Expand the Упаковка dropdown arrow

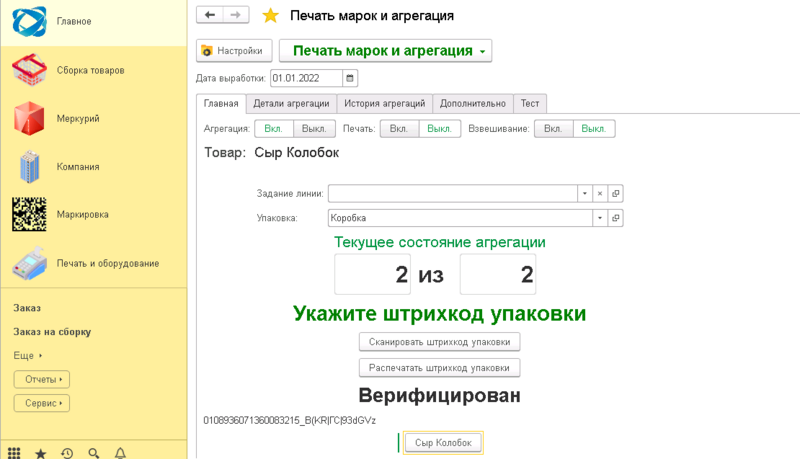coord(599,218)
